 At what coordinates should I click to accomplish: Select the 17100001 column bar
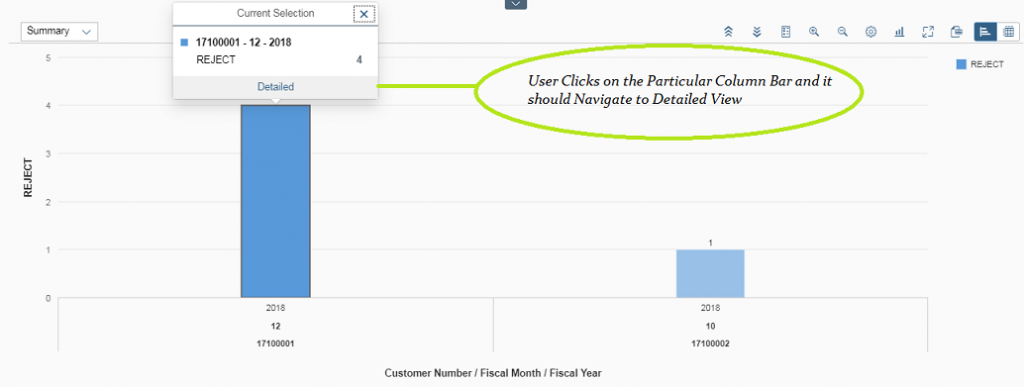tap(276, 201)
